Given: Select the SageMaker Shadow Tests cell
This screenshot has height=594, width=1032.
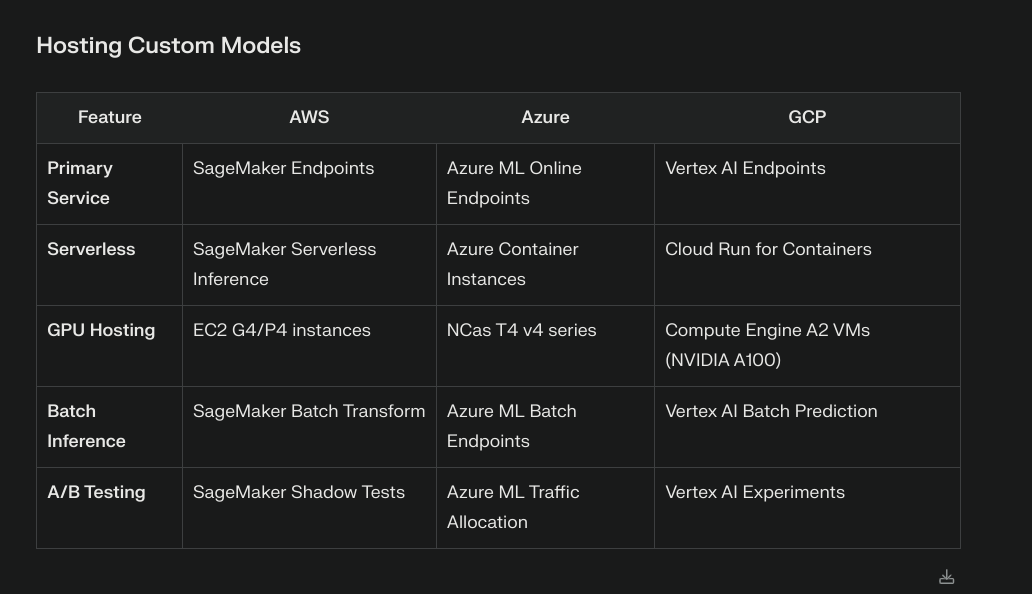Looking at the screenshot, I should [309, 508].
